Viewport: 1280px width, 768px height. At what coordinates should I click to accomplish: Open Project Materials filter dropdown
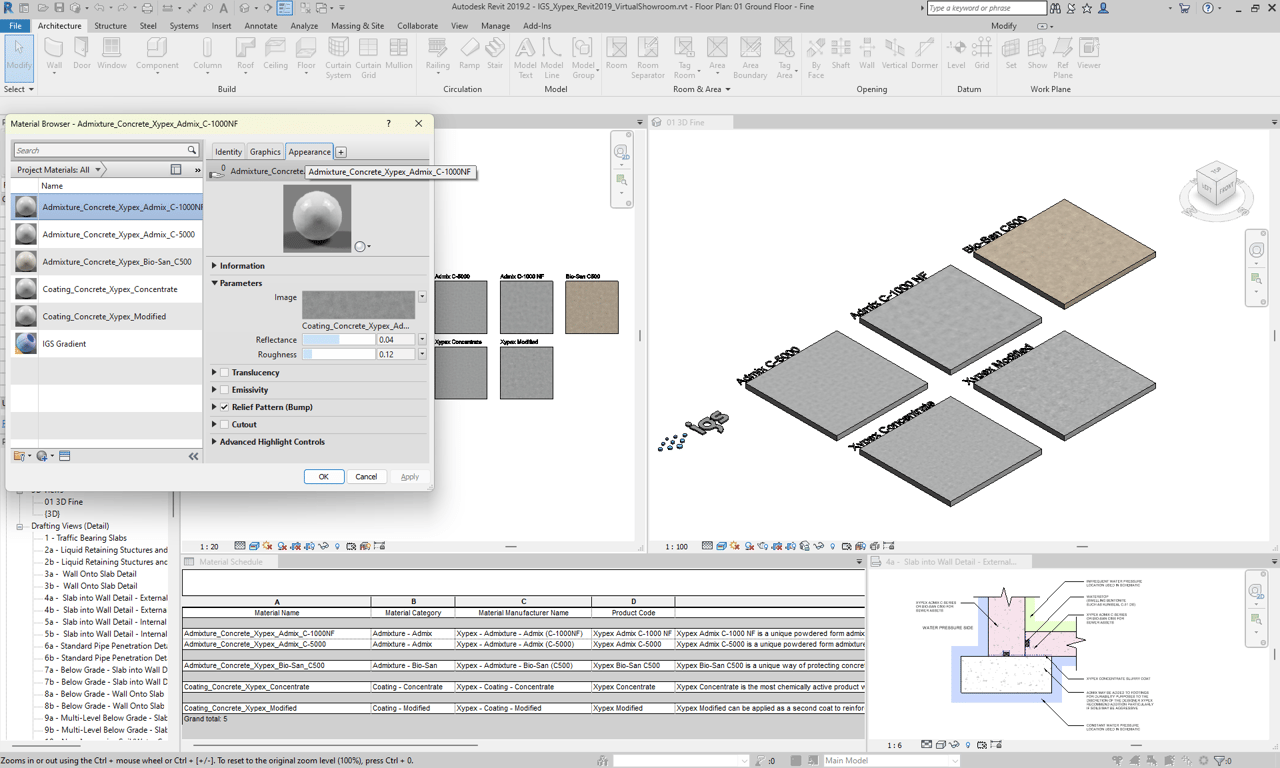tap(60, 170)
